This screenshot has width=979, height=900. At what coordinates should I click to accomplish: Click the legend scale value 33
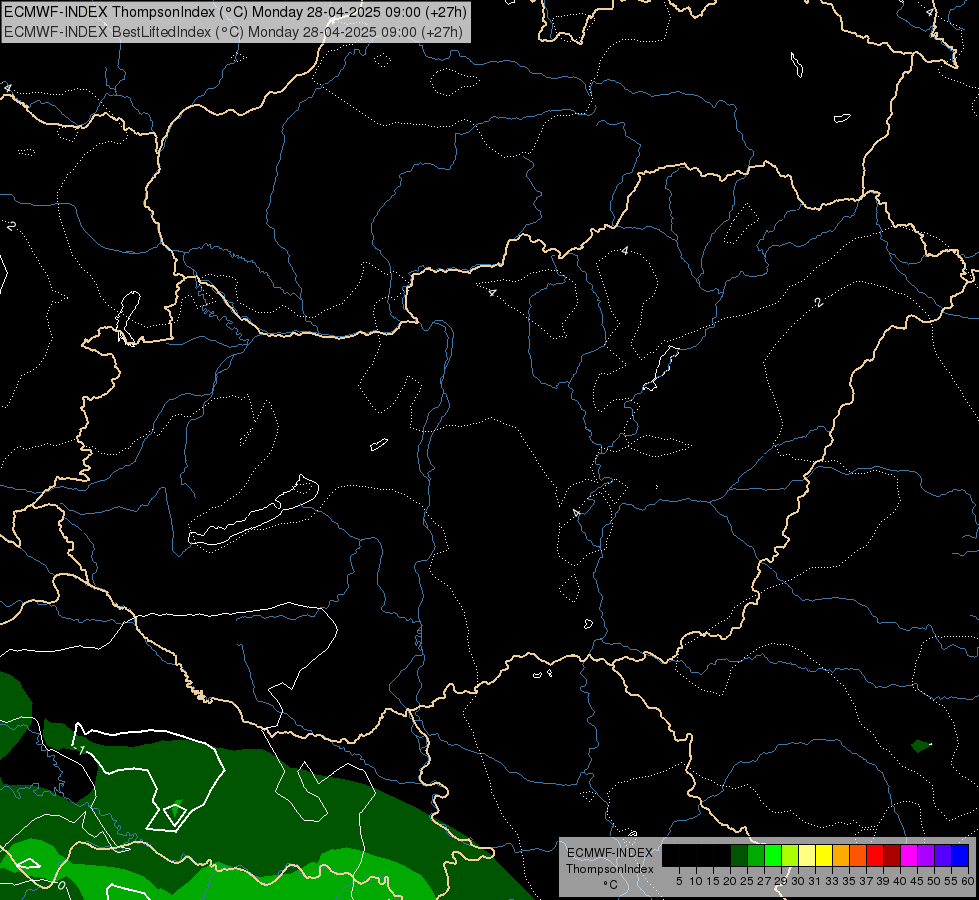(x=832, y=881)
